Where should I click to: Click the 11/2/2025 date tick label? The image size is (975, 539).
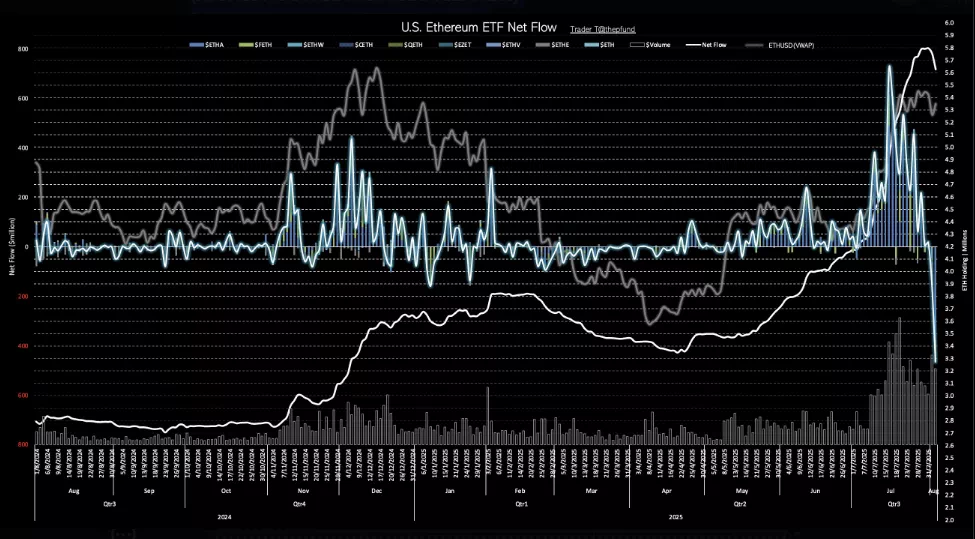tap(509, 465)
